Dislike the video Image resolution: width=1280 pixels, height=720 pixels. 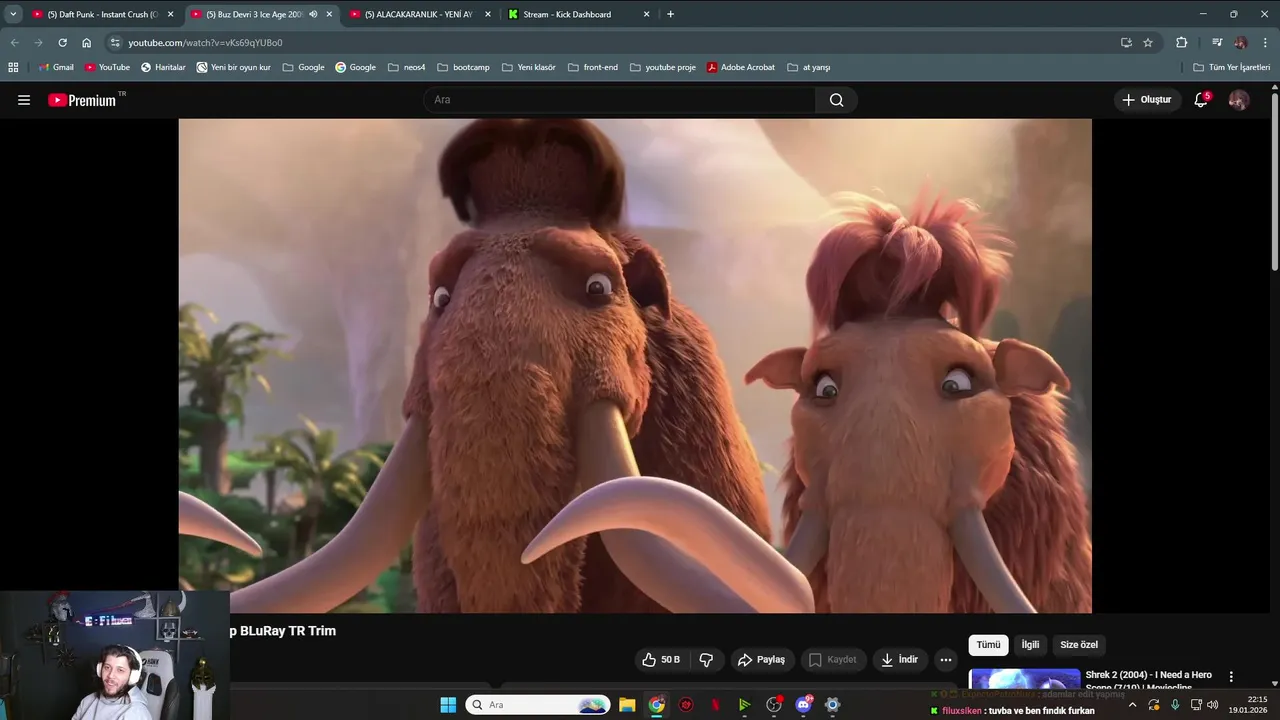707,660
